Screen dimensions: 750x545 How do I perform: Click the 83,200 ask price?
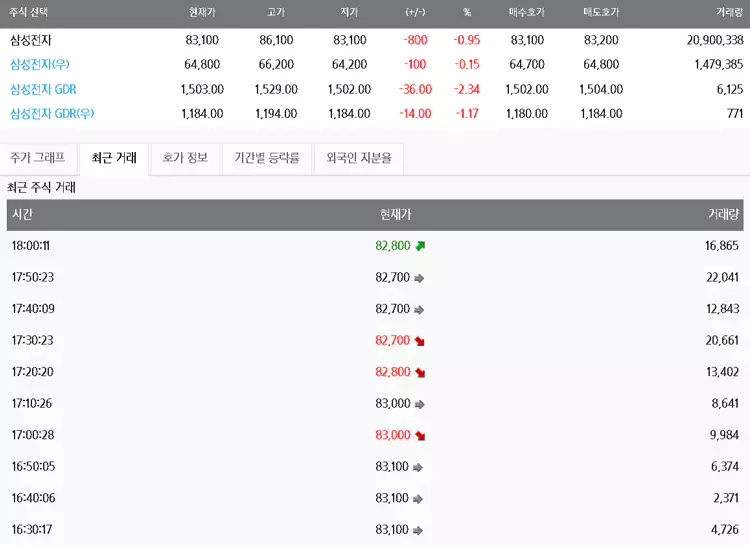(601, 40)
